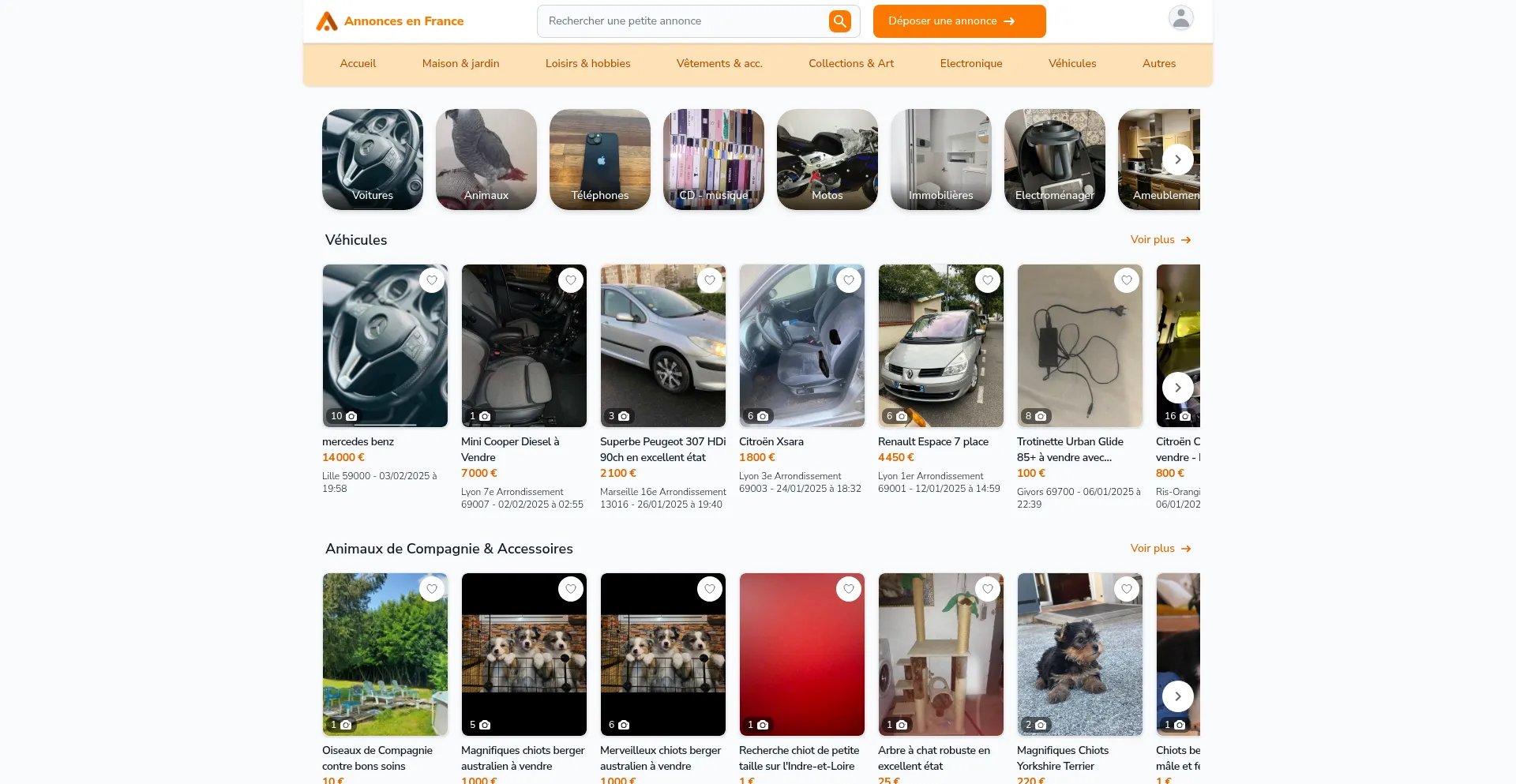1516x784 pixels.
Task: Click Voir plus for Animaux de Compagnie section
Action: coord(1161,549)
